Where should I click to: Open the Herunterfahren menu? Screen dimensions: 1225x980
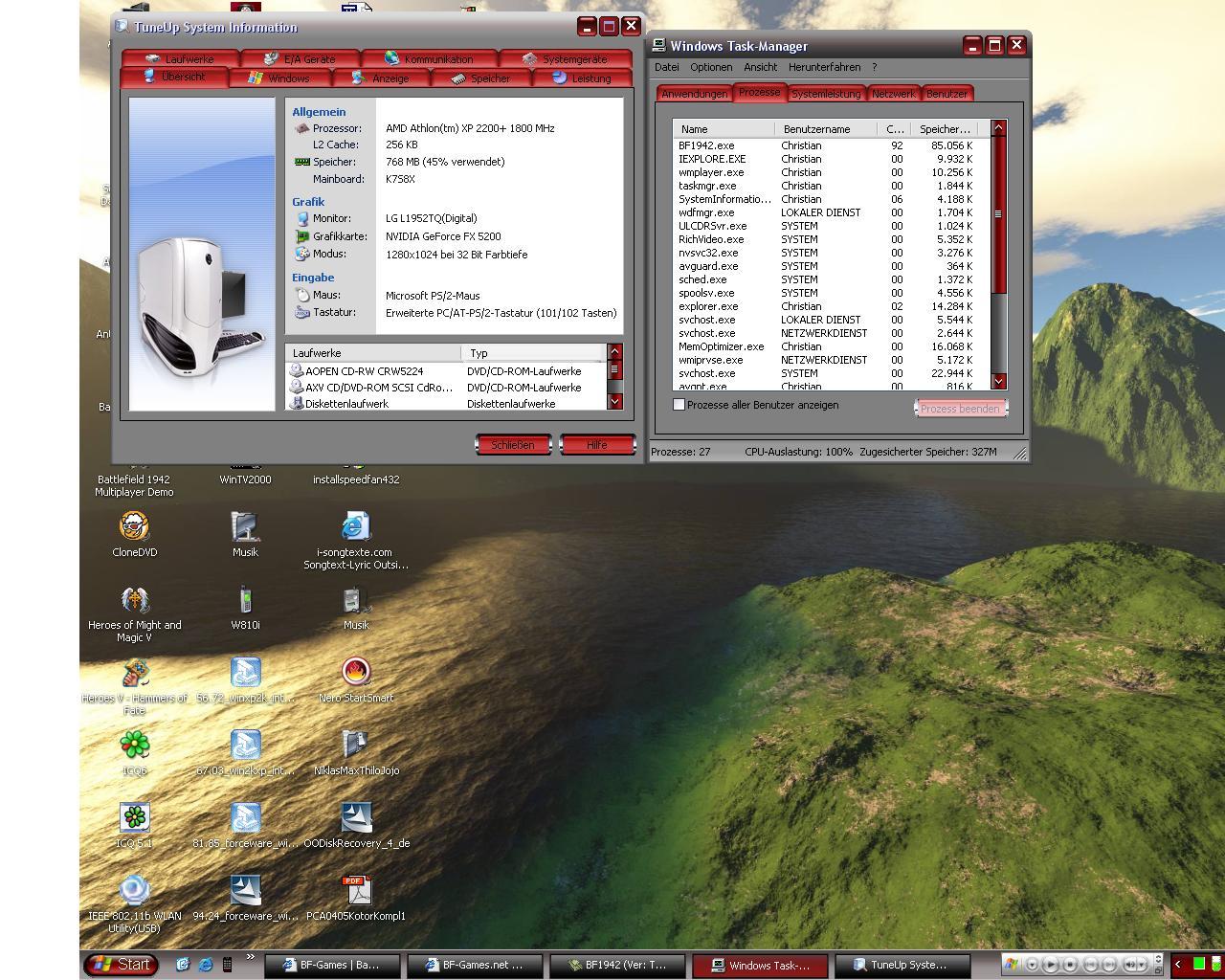(x=825, y=67)
